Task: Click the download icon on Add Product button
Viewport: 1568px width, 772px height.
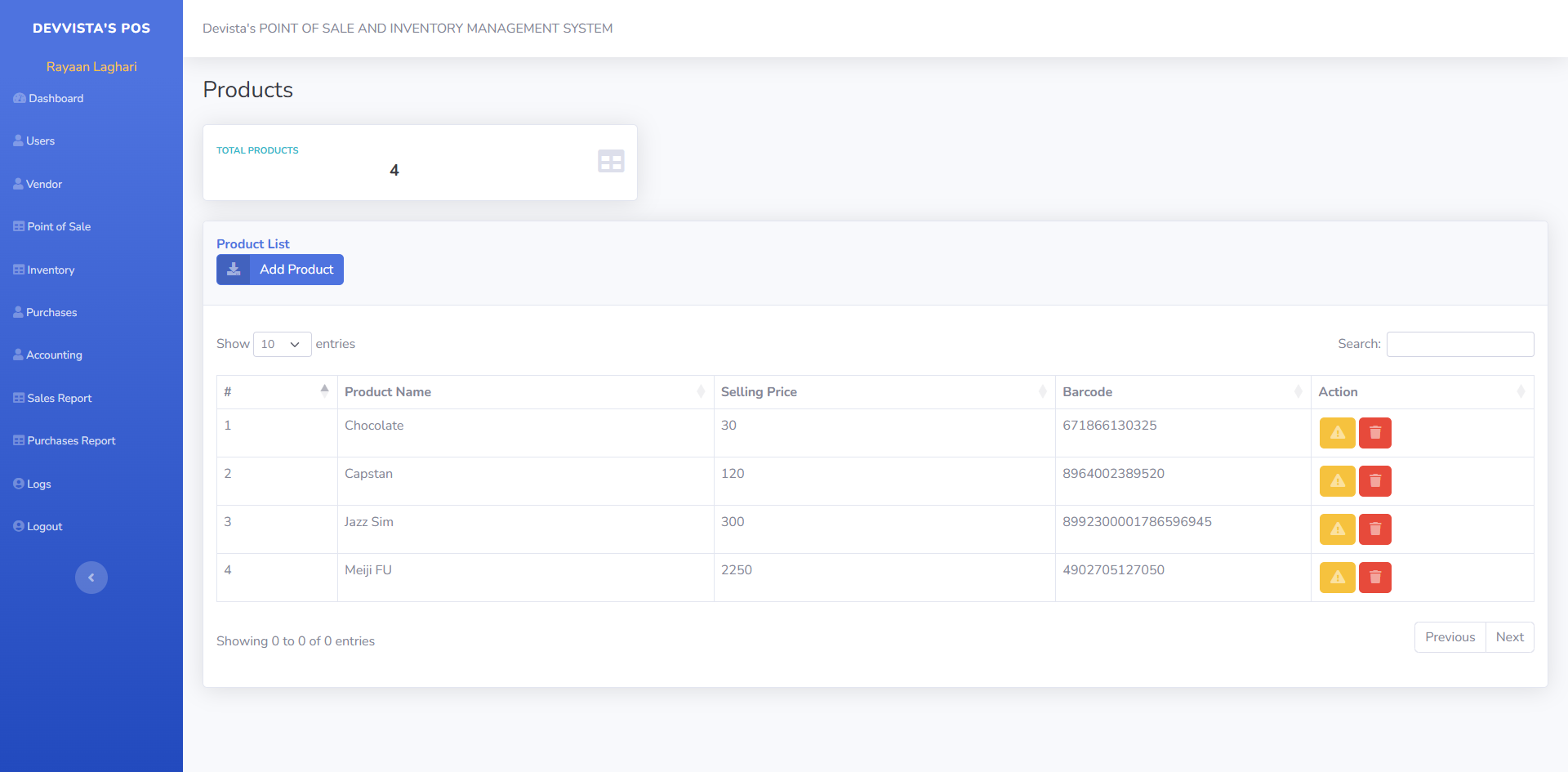Action: 234,270
